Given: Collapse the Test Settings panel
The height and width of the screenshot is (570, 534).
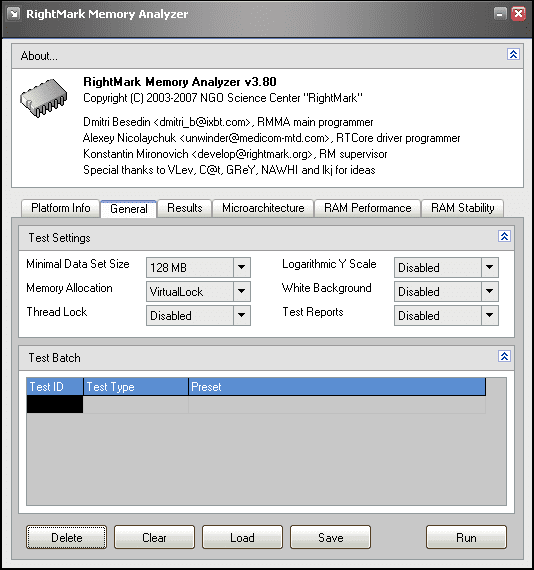Looking at the screenshot, I should click(x=504, y=236).
